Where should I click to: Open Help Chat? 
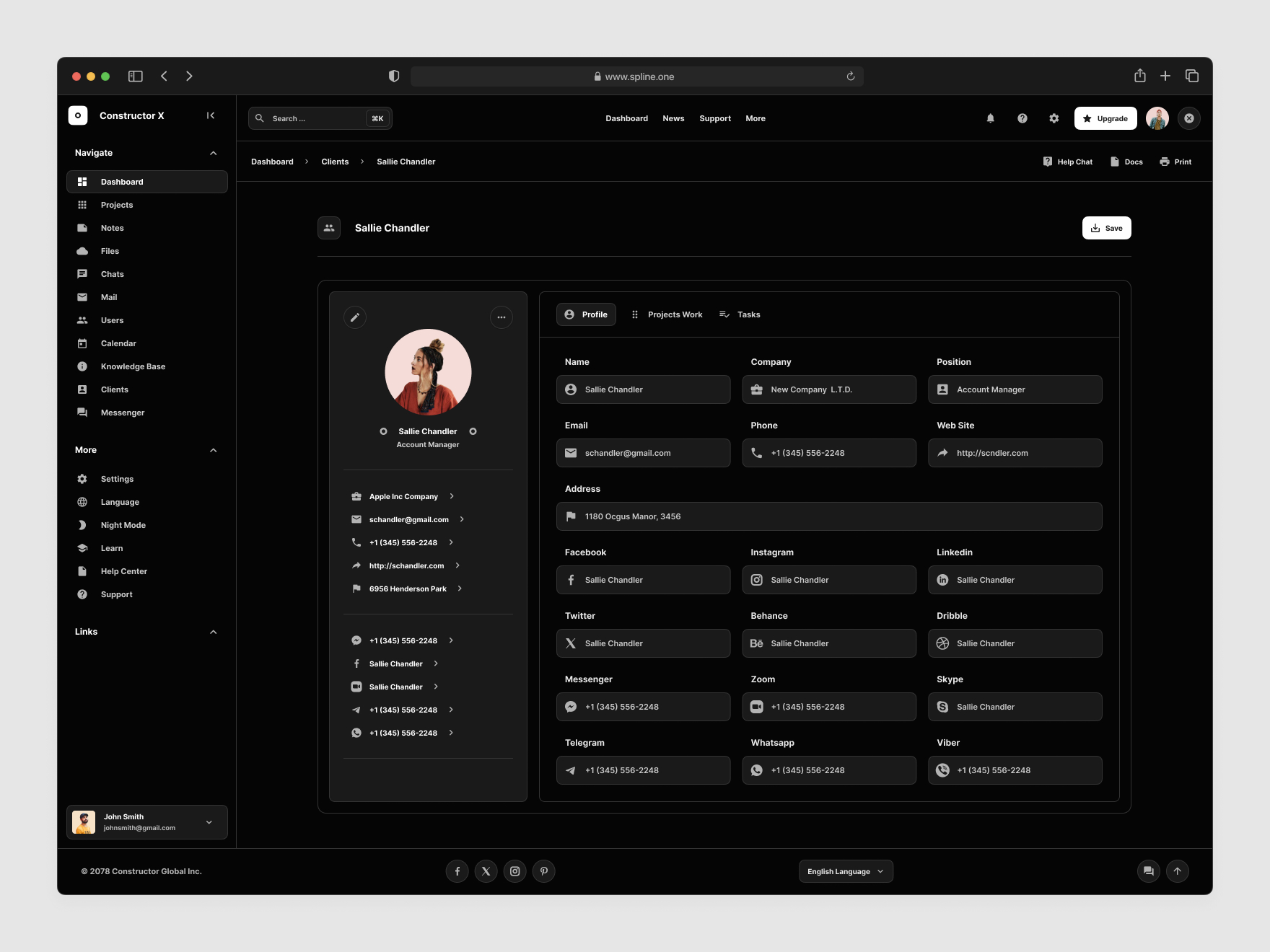pos(1068,162)
